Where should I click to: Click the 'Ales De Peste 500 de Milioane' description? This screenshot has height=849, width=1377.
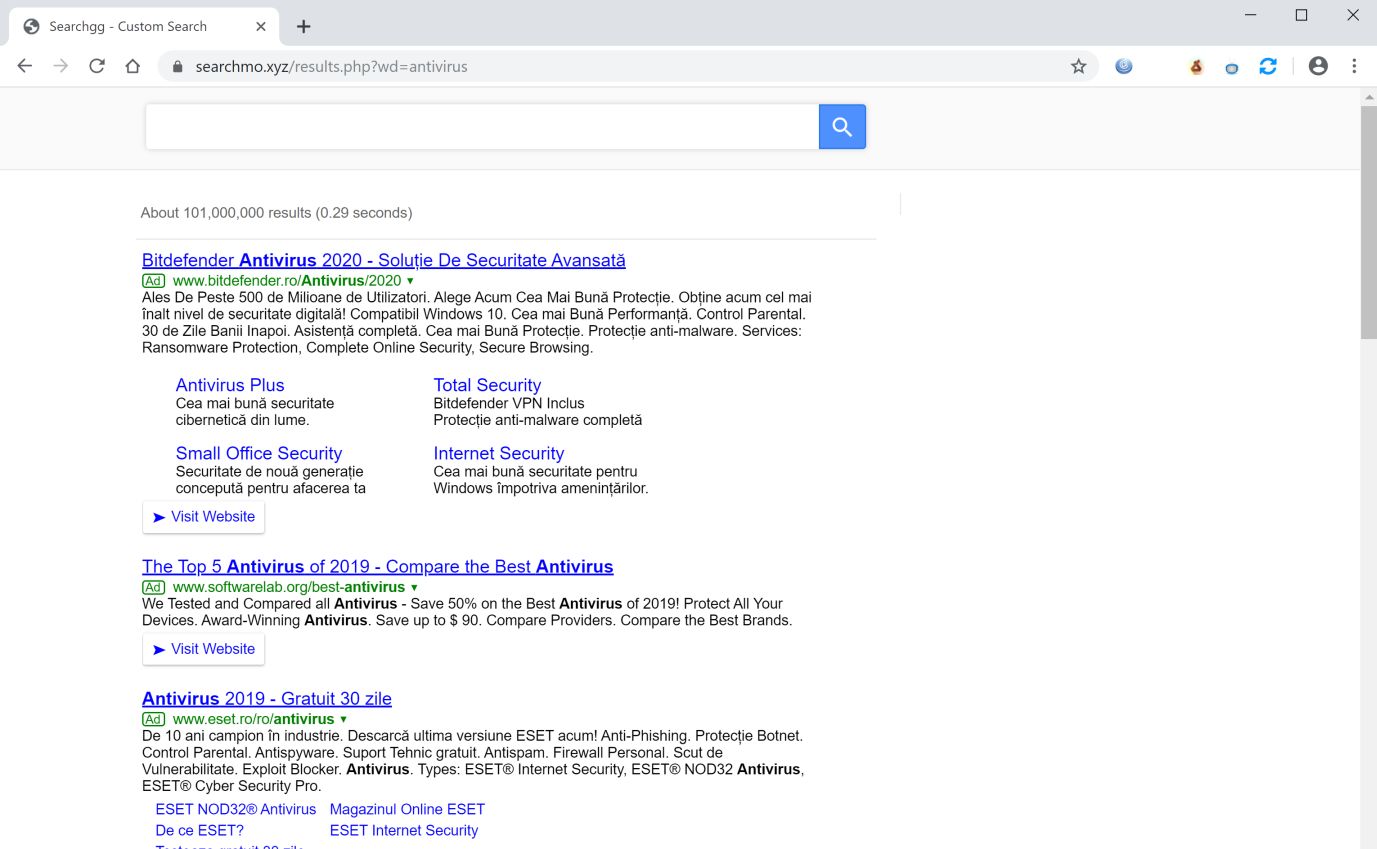coord(477,322)
